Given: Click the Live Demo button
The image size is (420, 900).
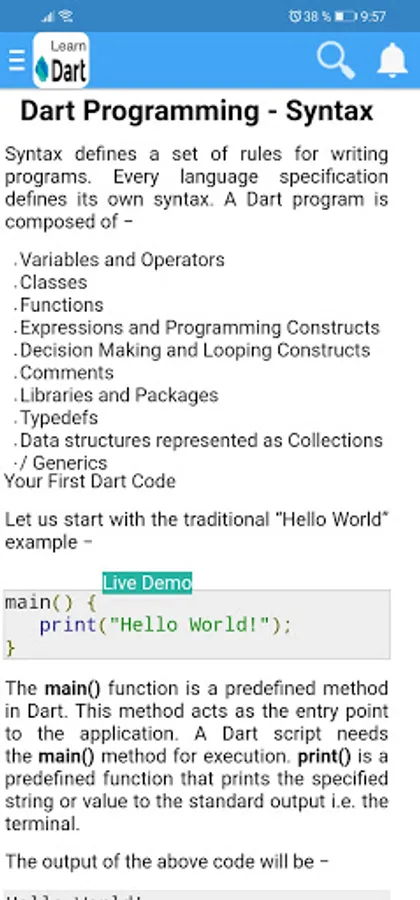Looking at the screenshot, I should 147,583.
